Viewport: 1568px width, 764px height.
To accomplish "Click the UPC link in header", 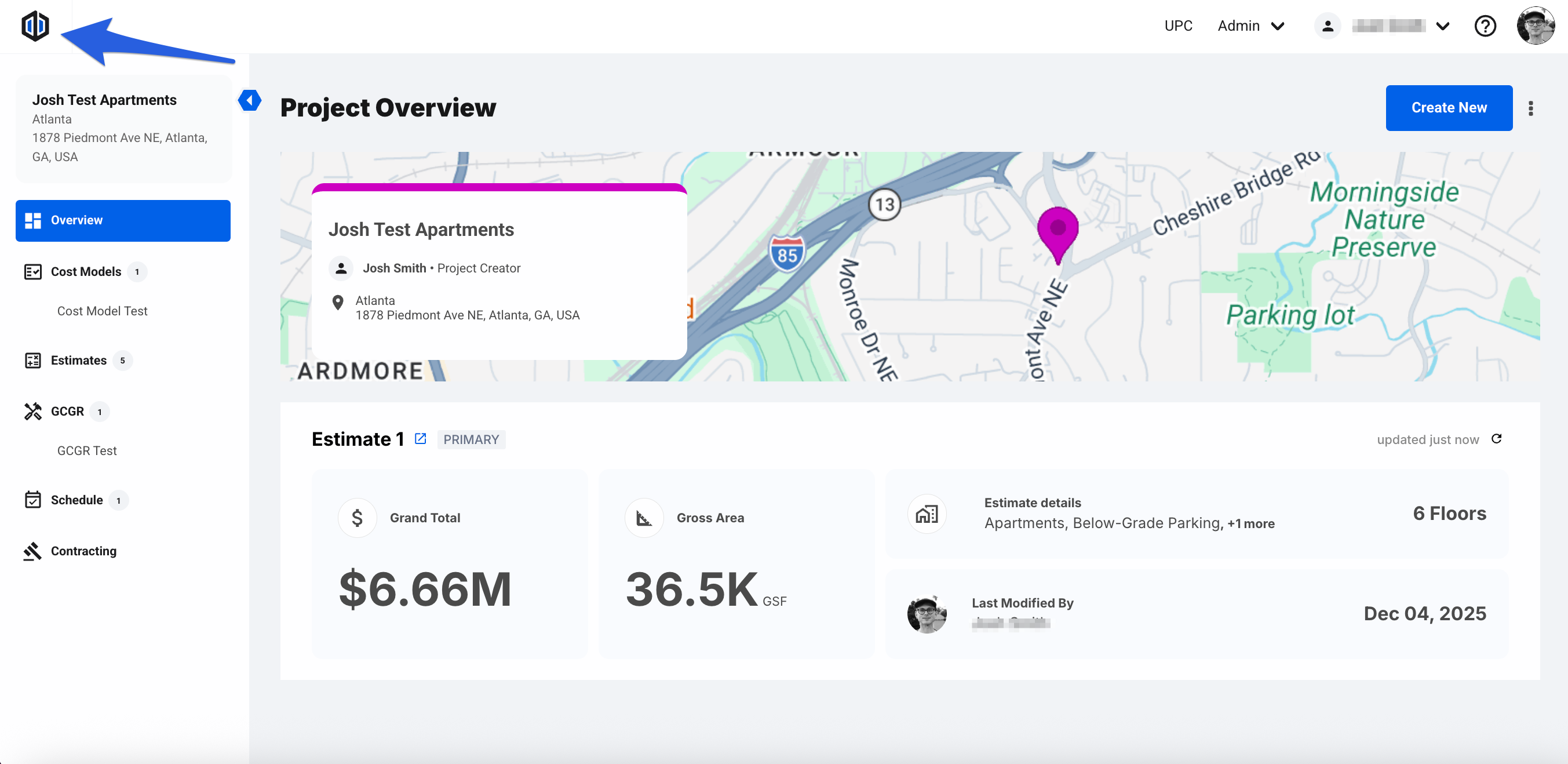I will click(1178, 26).
